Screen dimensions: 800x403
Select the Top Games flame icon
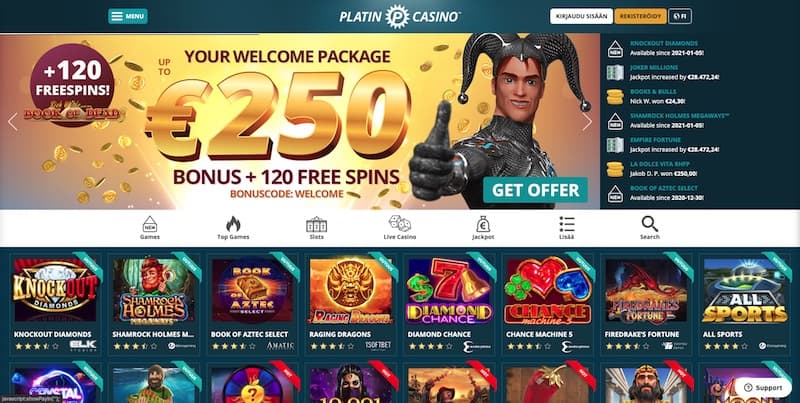(233, 224)
